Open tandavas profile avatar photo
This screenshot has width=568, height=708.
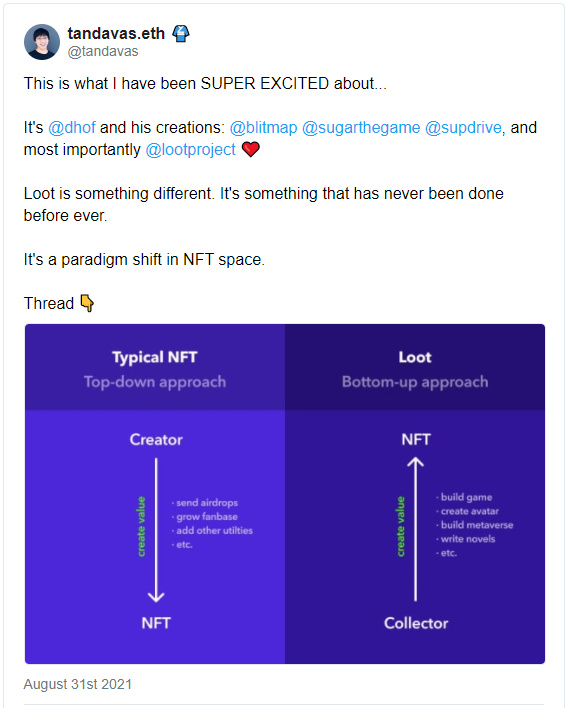pos(42,42)
